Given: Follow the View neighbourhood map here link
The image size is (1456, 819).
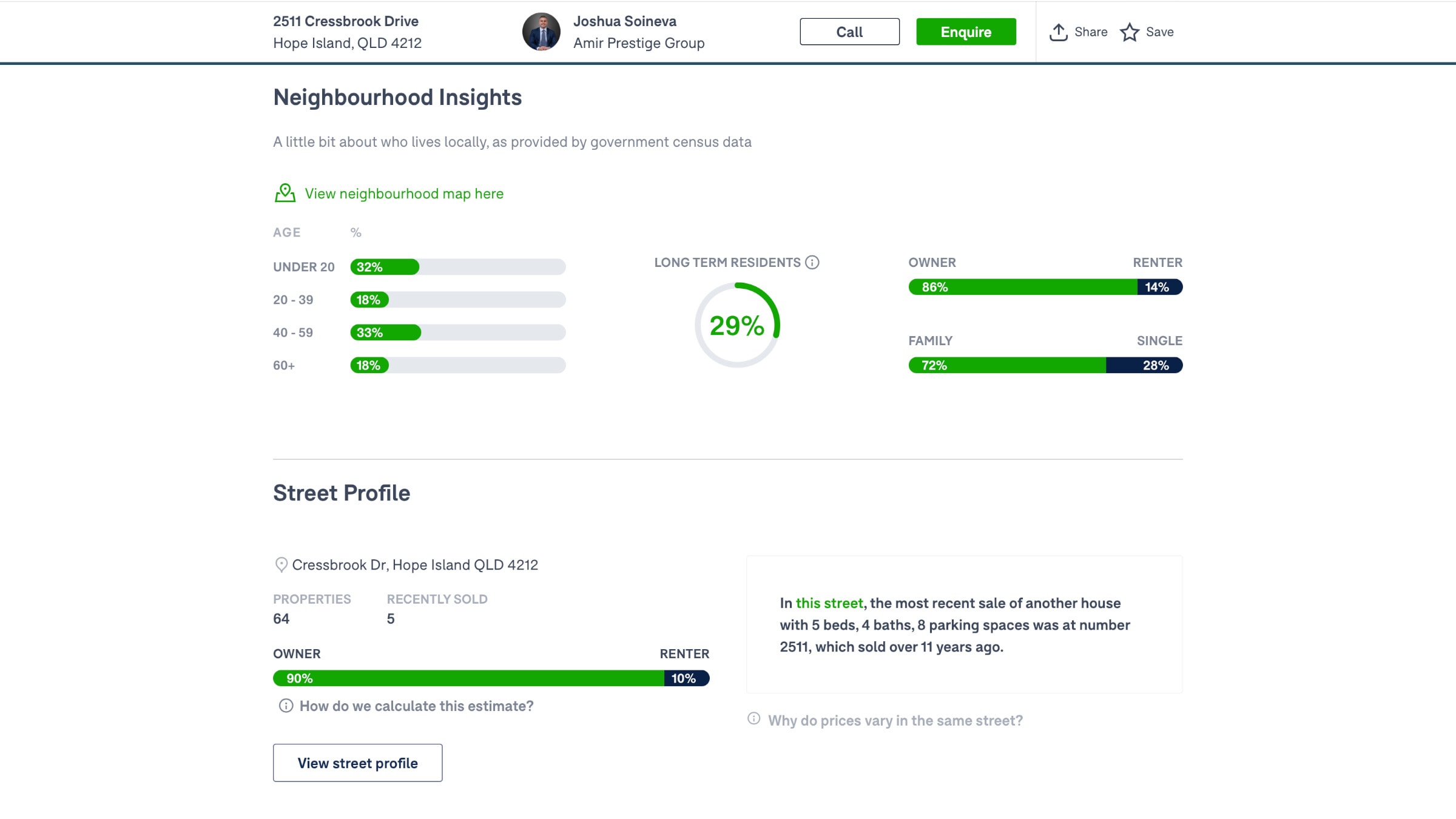Looking at the screenshot, I should point(404,194).
